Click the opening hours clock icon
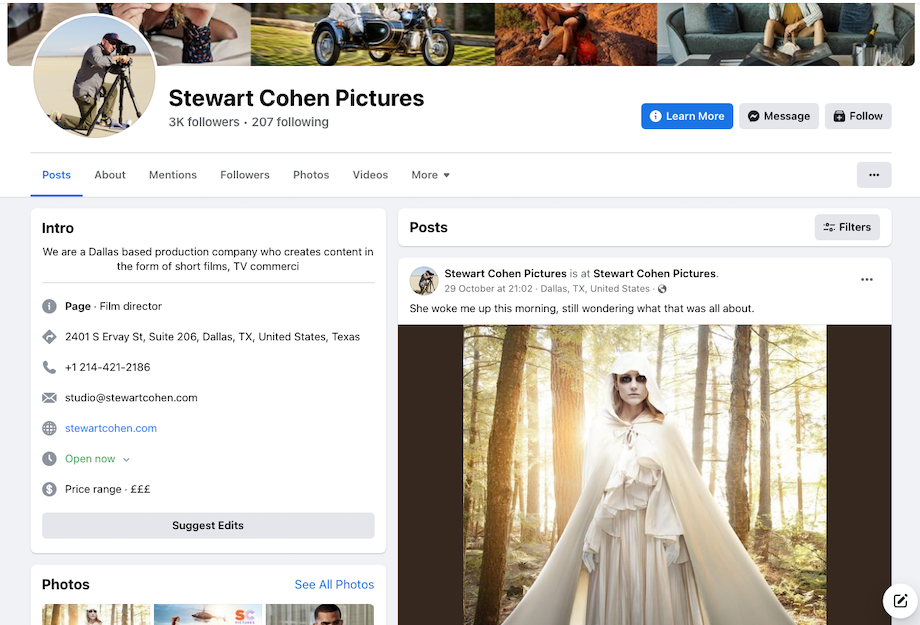The width and height of the screenshot is (920, 625). point(49,459)
